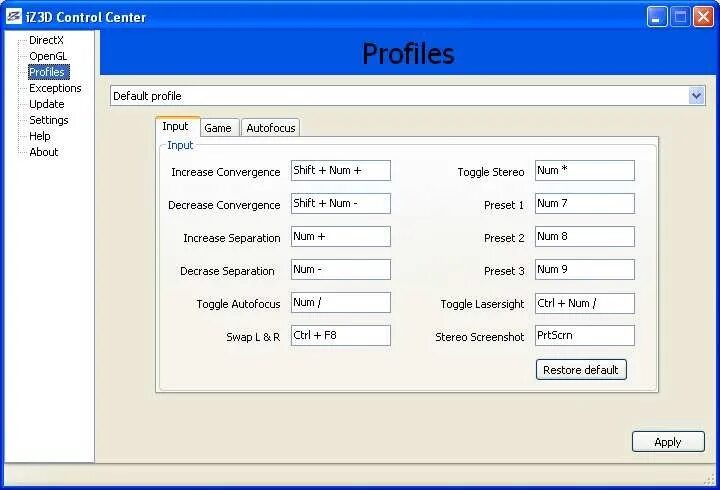Click the Toggle Autofocus hotkey field

point(341,303)
